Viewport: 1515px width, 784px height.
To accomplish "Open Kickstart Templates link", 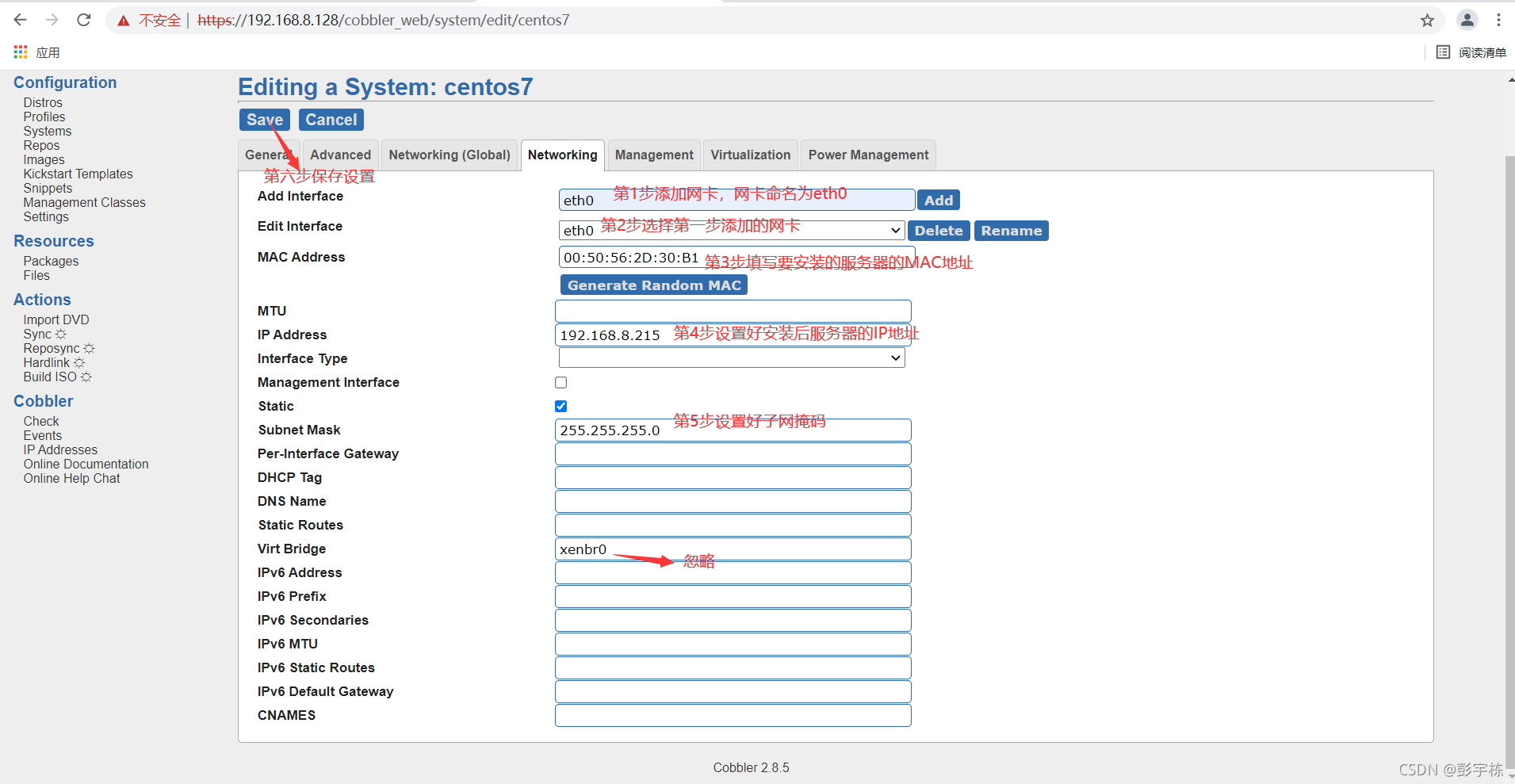I will (78, 174).
